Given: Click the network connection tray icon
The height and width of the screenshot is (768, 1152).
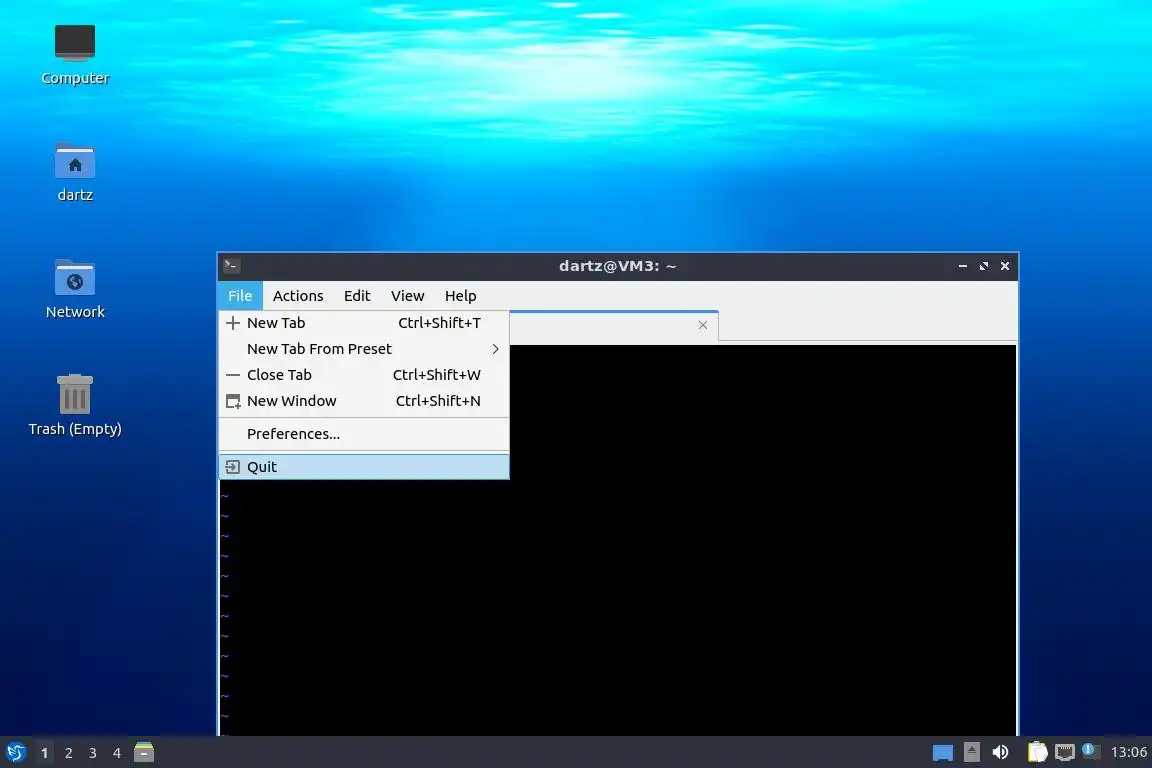Looking at the screenshot, I should (x=1065, y=752).
